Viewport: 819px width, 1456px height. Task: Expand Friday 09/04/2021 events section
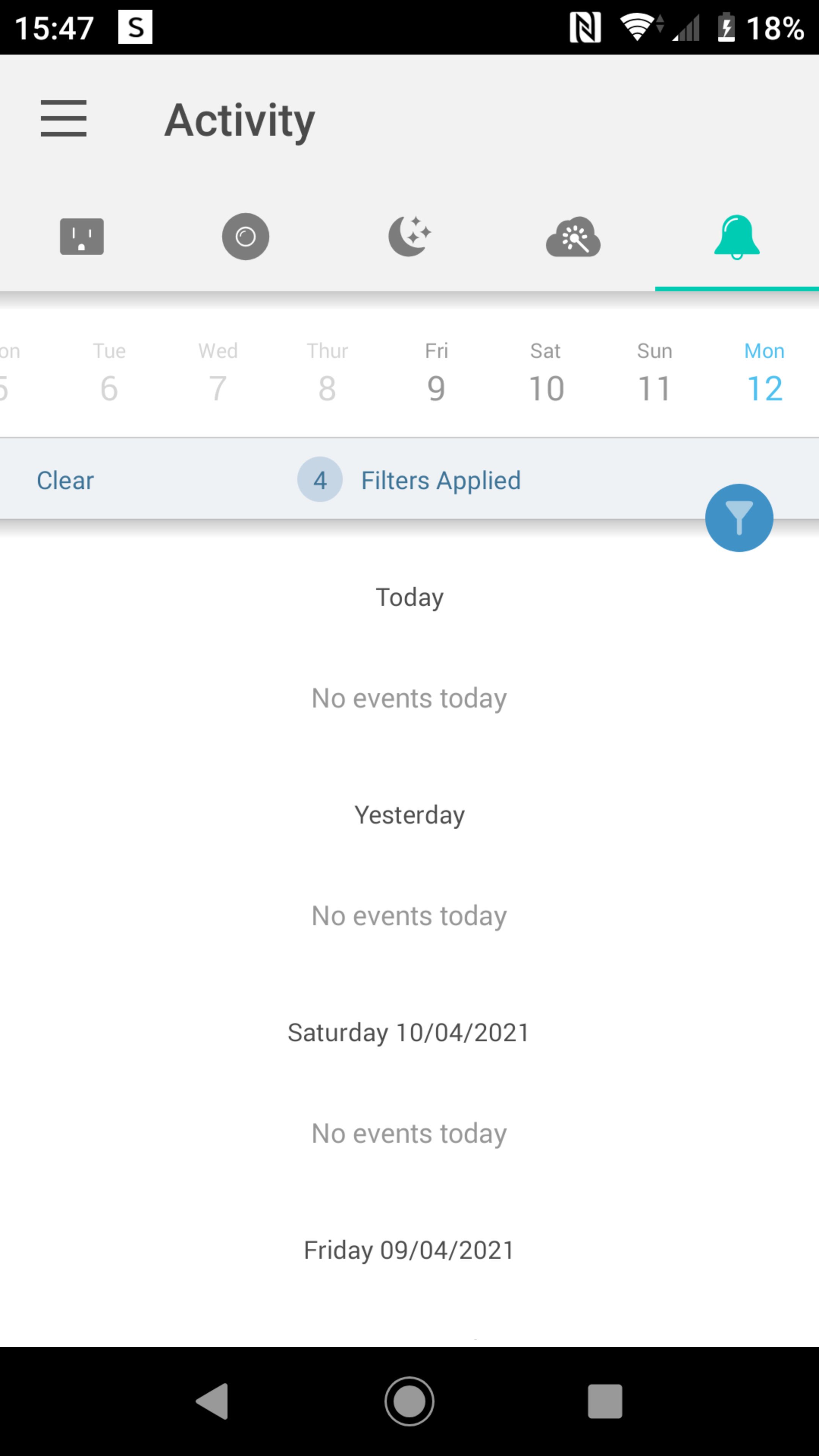tap(409, 1249)
